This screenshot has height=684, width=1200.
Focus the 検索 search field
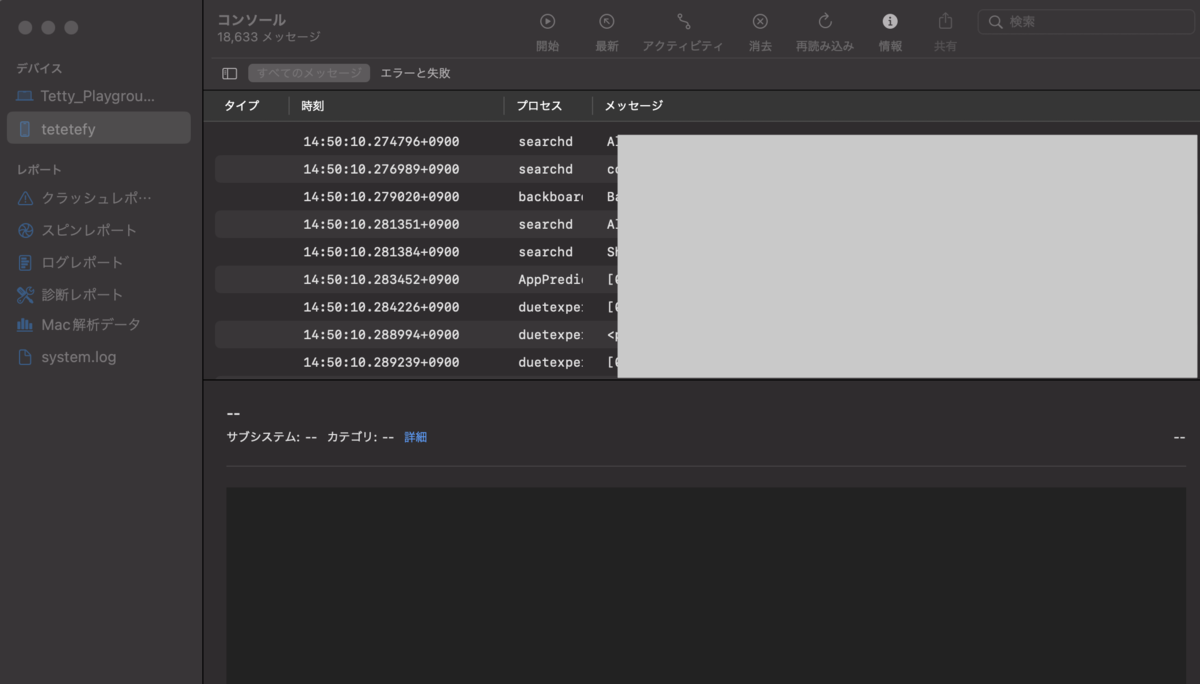(1085, 22)
